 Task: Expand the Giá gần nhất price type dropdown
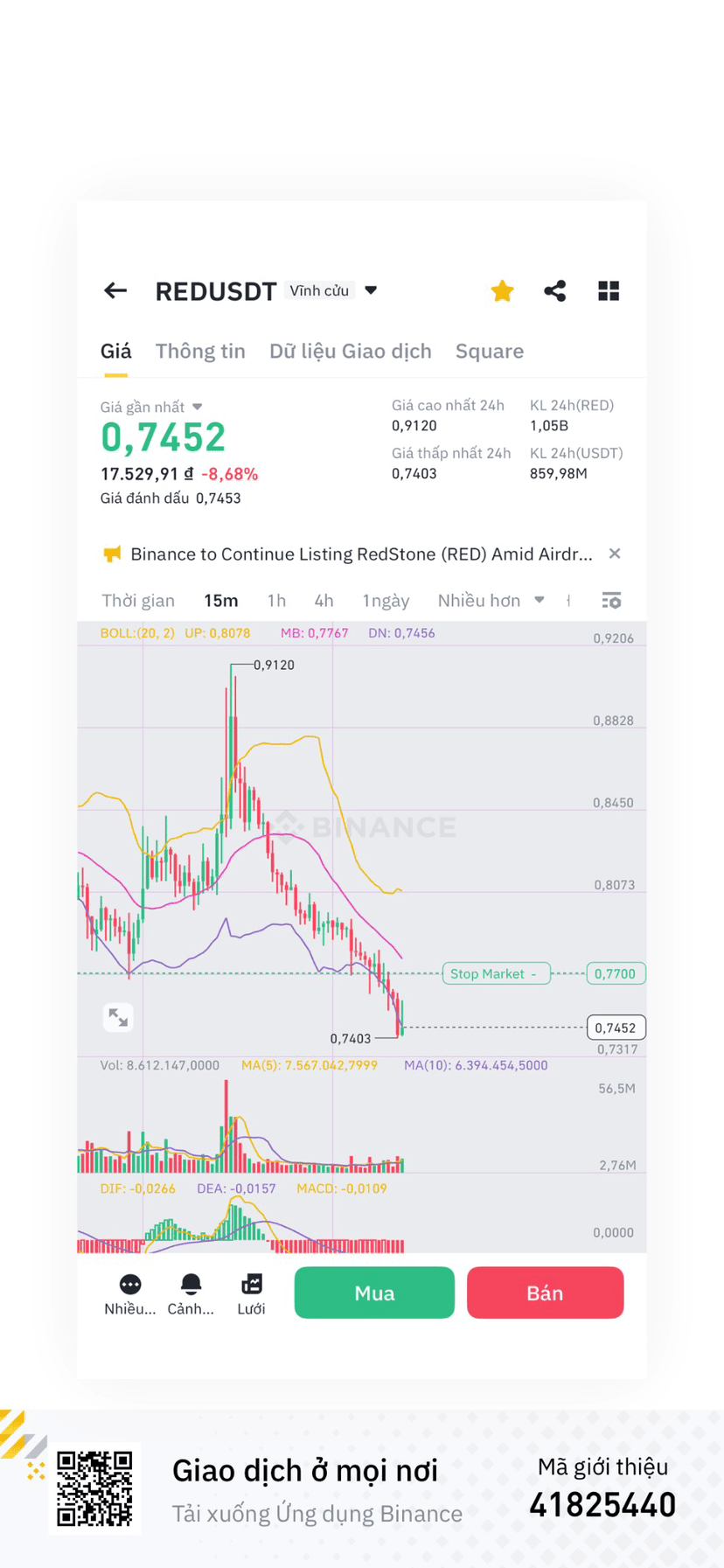coord(151,407)
